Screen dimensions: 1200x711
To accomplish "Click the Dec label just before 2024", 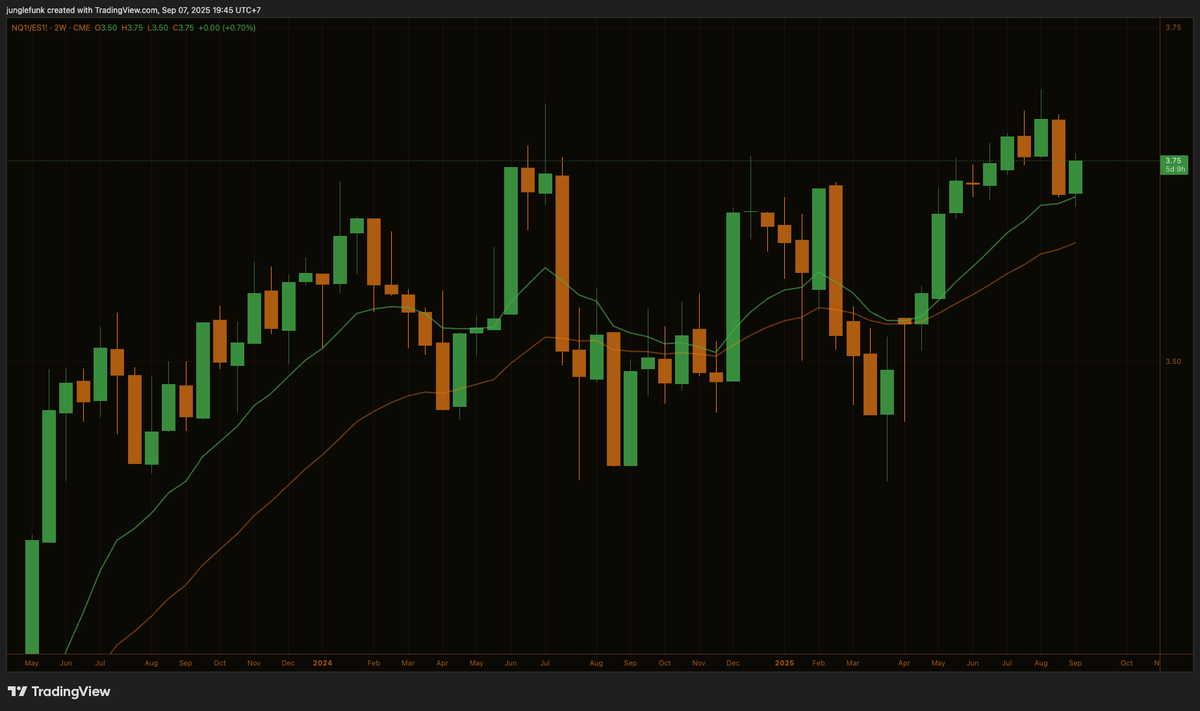I will [x=288, y=663].
